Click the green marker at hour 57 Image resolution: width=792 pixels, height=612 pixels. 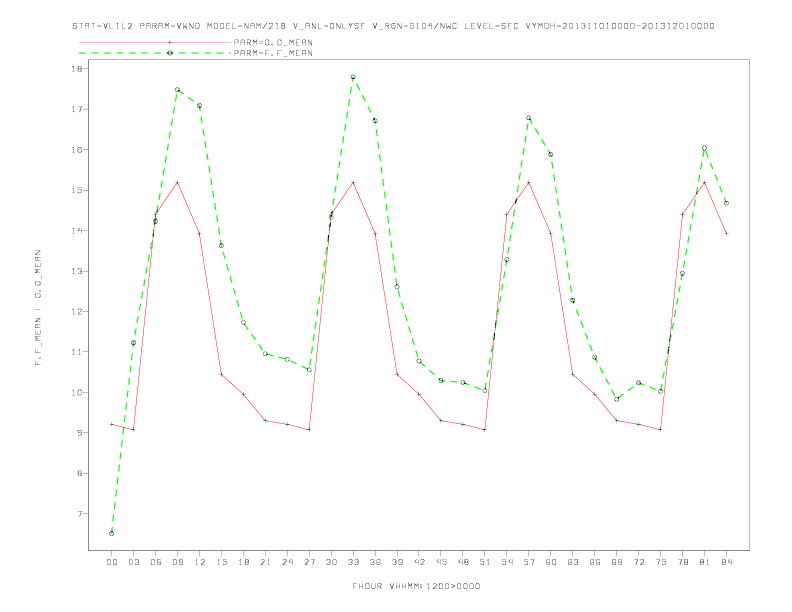point(529,118)
